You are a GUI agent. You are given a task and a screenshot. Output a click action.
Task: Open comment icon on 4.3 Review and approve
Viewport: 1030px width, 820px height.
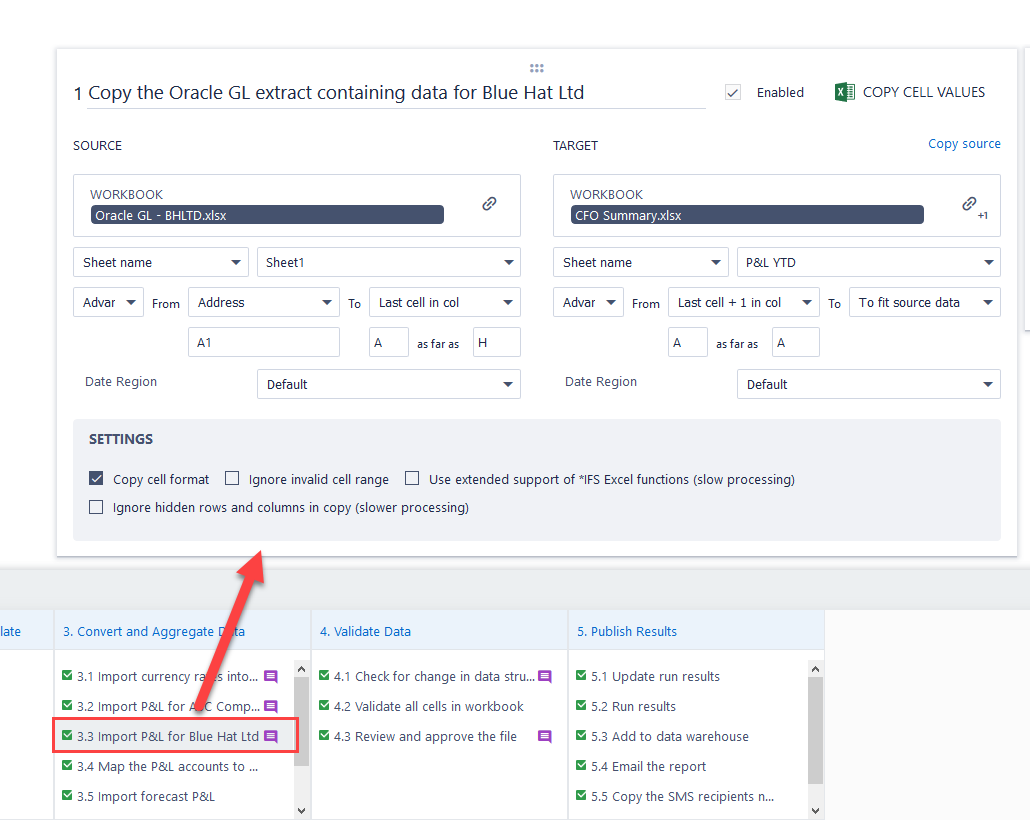[x=545, y=737]
